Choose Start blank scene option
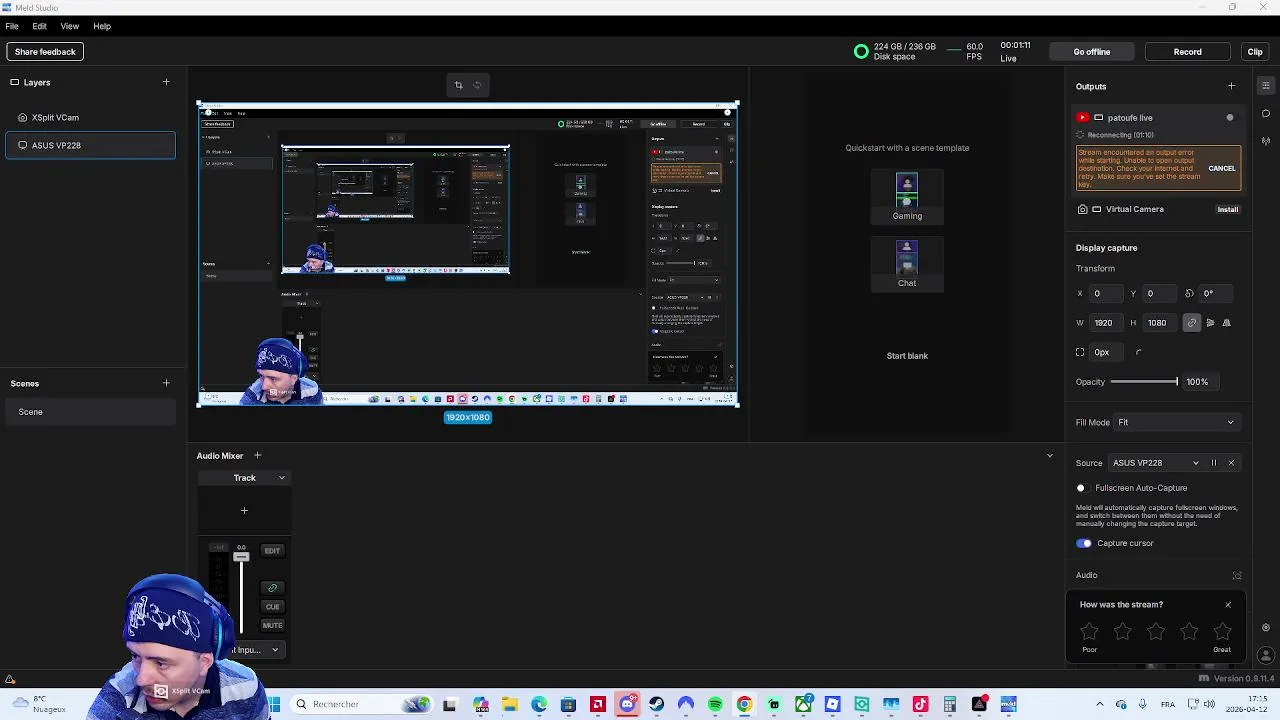This screenshot has height=720, width=1280. coord(907,356)
